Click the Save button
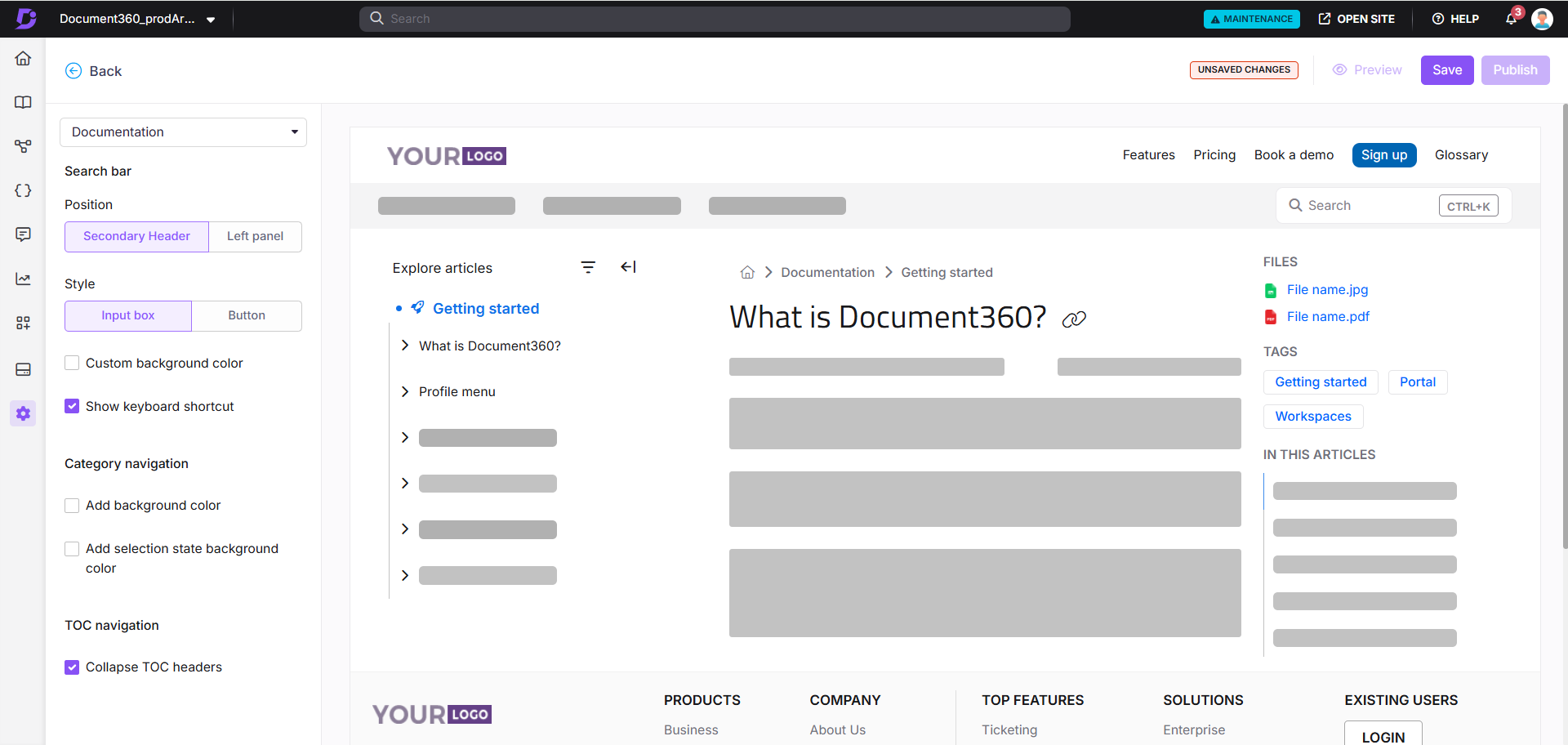The image size is (1568, 745). [1447, 70]
